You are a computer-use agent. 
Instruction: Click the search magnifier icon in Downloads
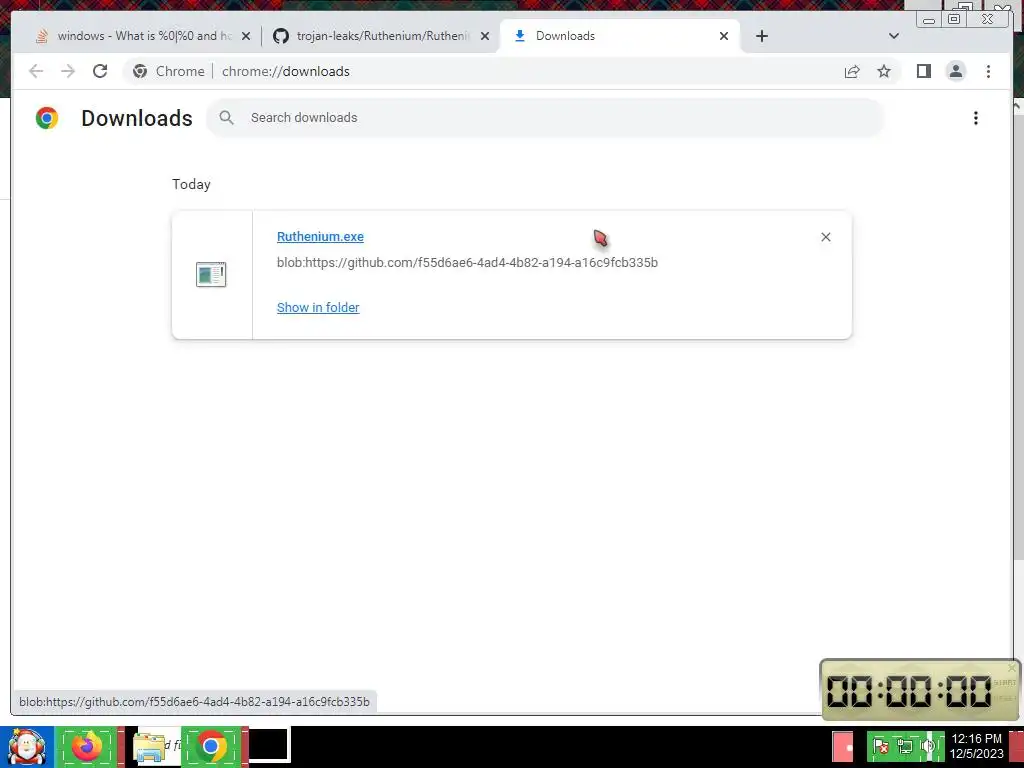pos(227,118)
